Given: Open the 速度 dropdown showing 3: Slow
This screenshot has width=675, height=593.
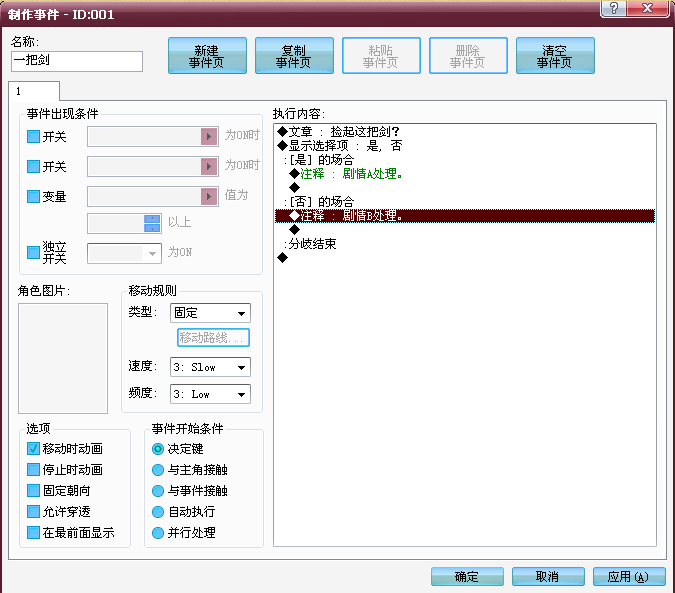Looking at the screenshot, I should (210, 367).
